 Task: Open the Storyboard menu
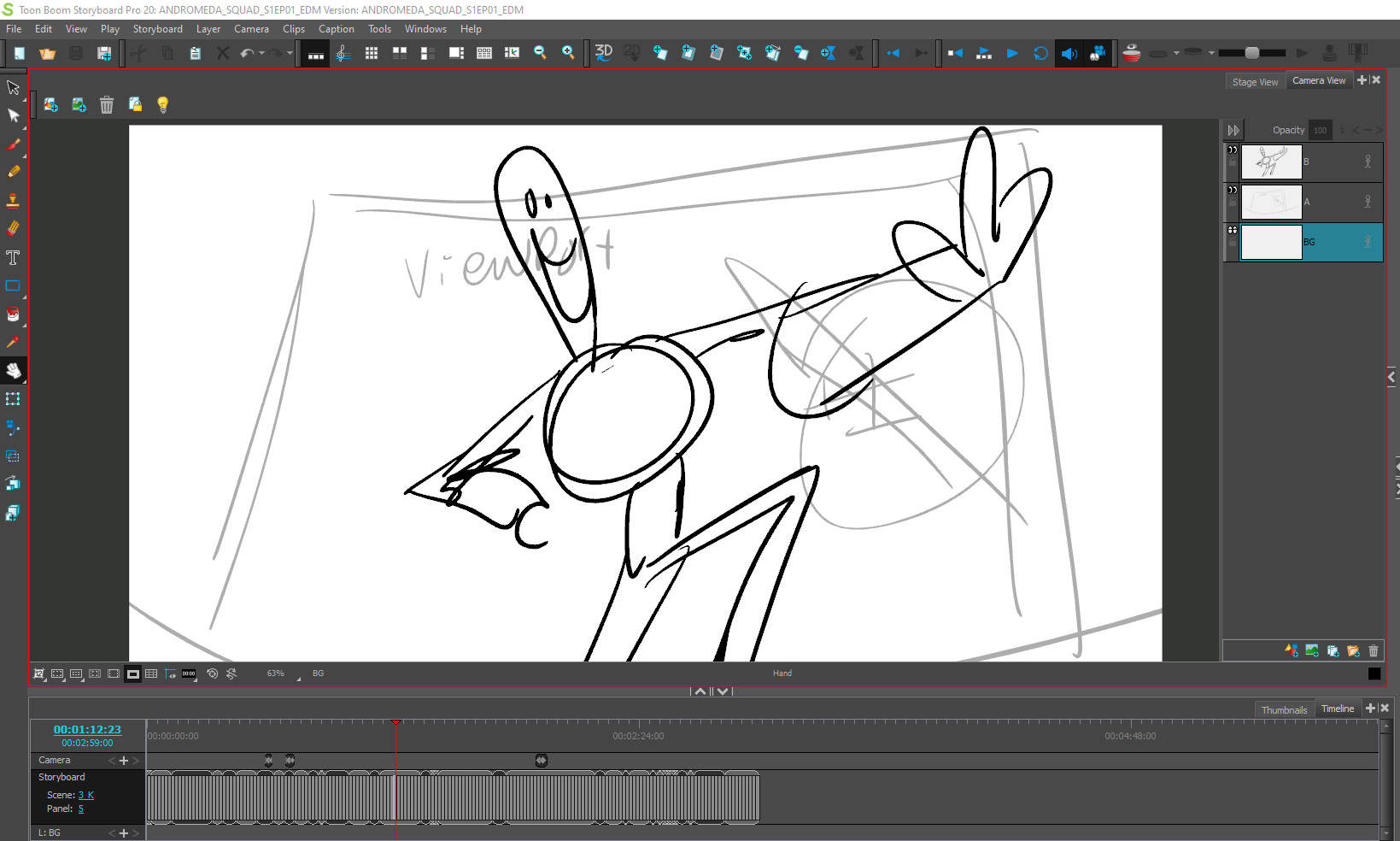coord(157,29)
